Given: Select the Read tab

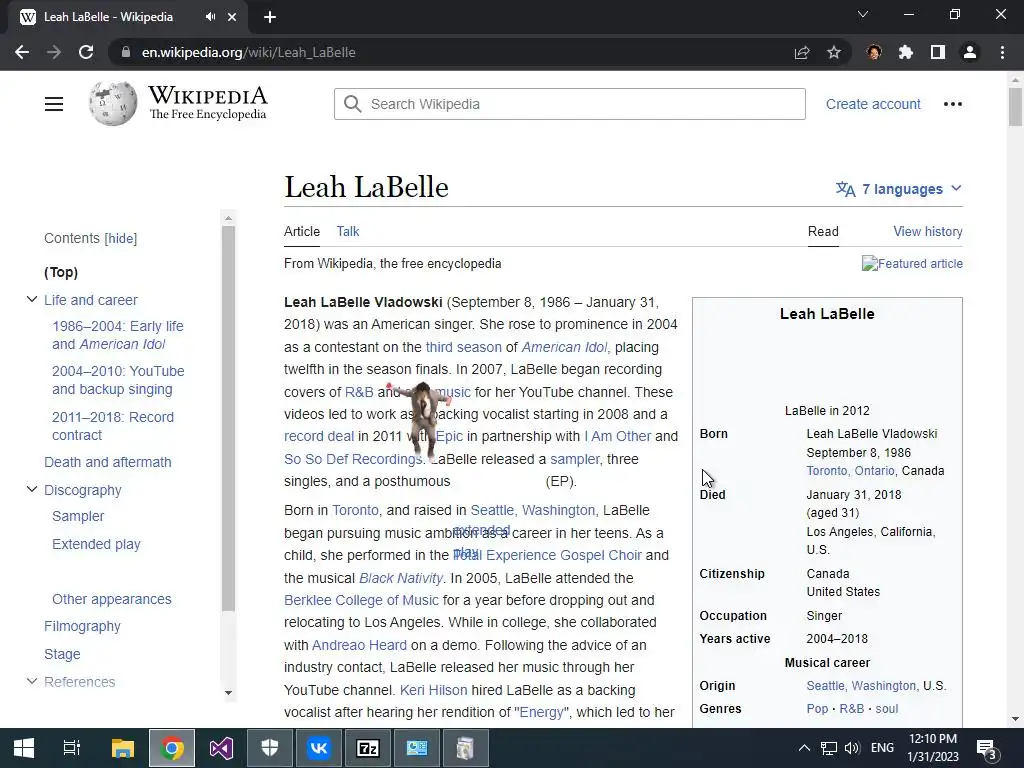Looking at the screenshot, I should click(823, 231).
